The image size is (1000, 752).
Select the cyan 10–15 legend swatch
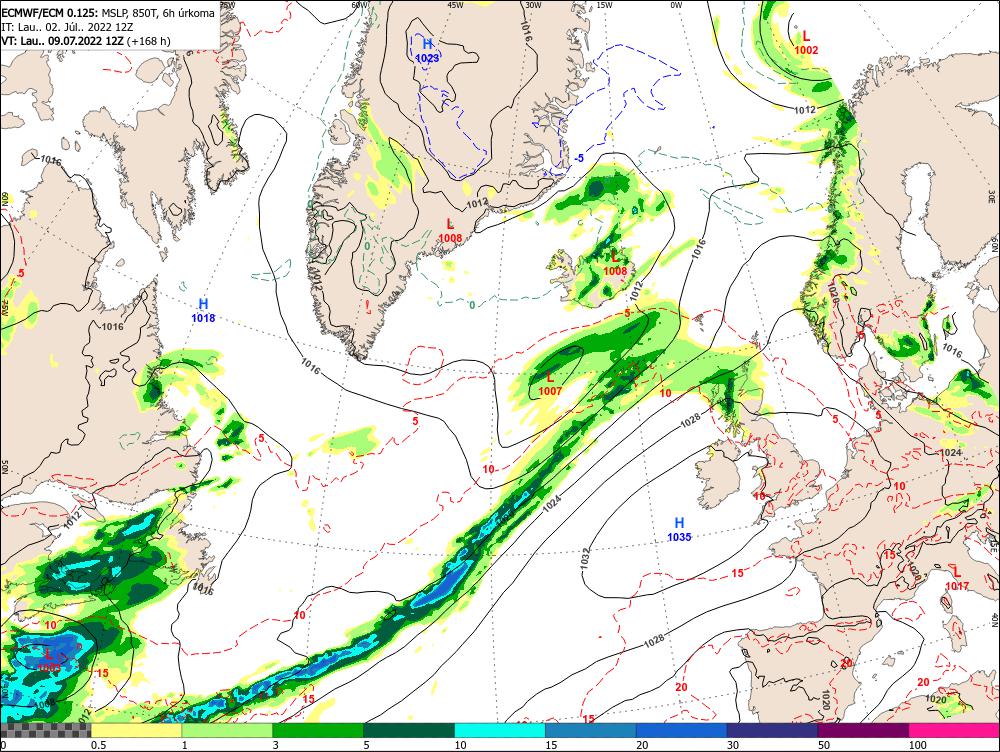tap(500, 730)
